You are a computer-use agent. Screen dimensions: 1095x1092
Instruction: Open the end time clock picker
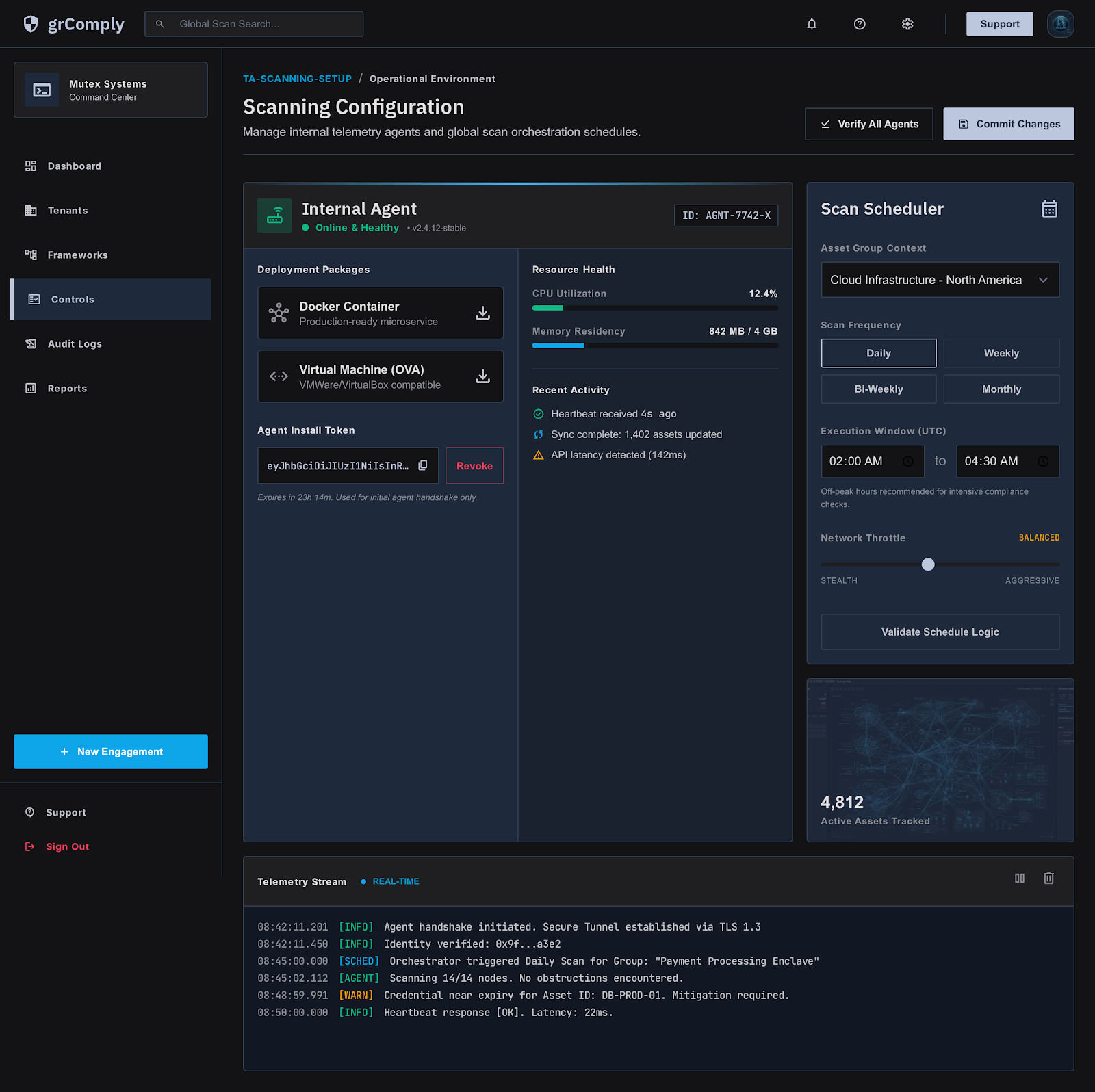(x=1043, y=461)
